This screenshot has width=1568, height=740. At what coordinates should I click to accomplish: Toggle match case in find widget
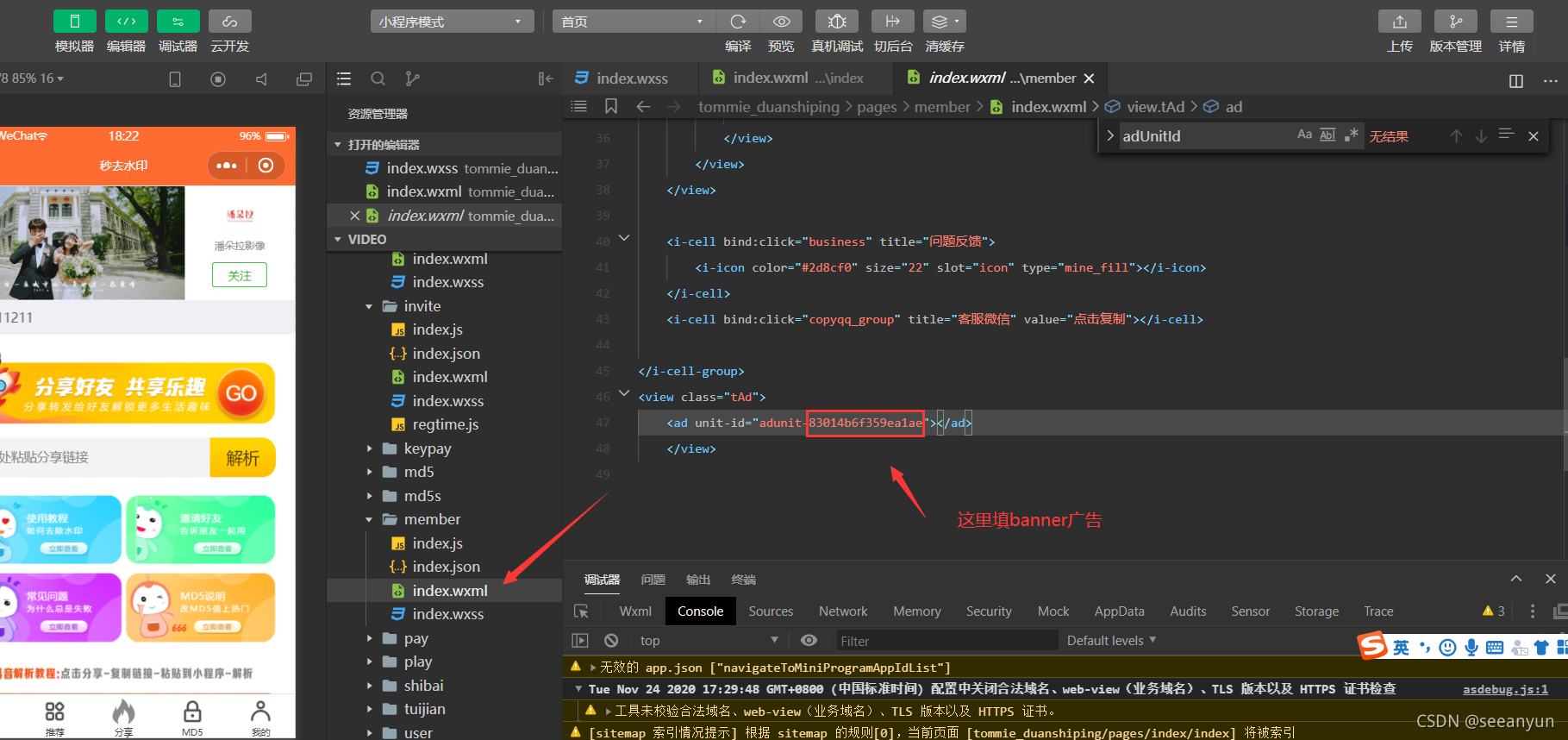(1304, 135)
